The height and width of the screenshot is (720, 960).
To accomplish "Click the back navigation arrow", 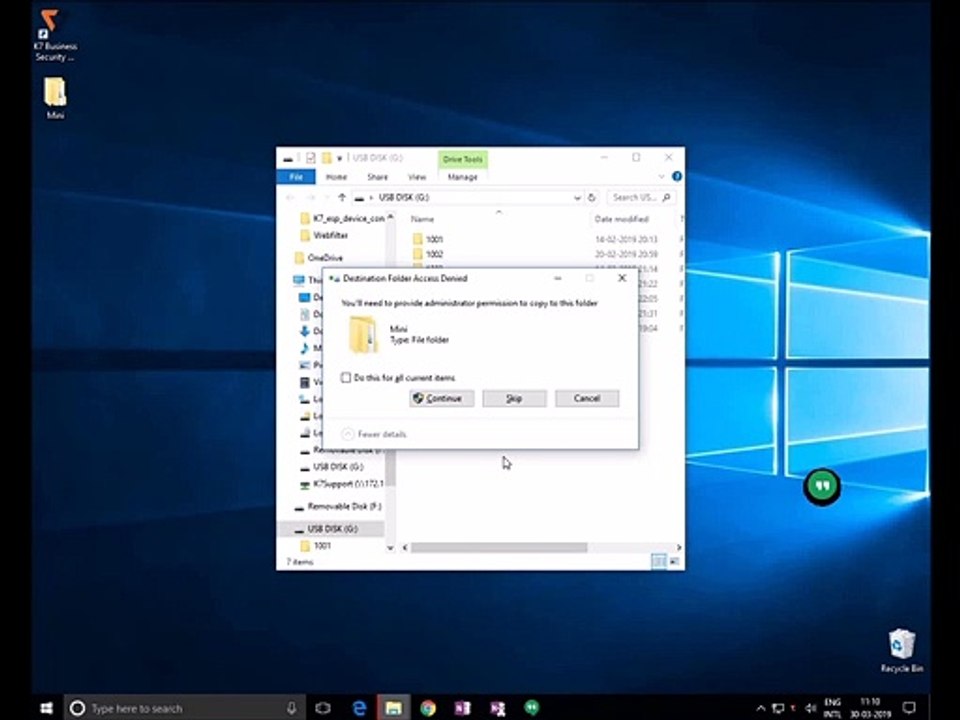I will tap(290, 197).
